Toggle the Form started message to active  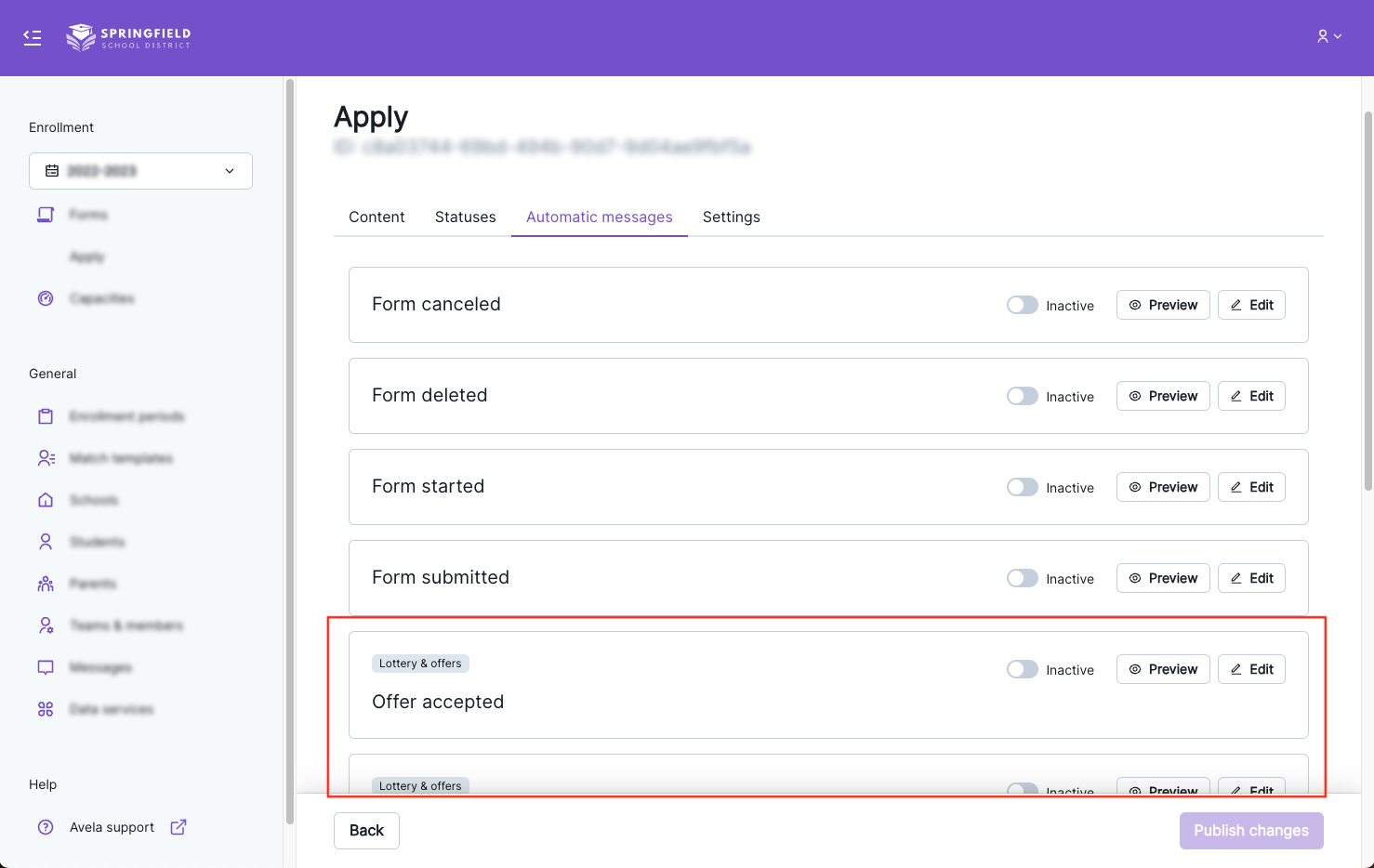pos(1022,487)
